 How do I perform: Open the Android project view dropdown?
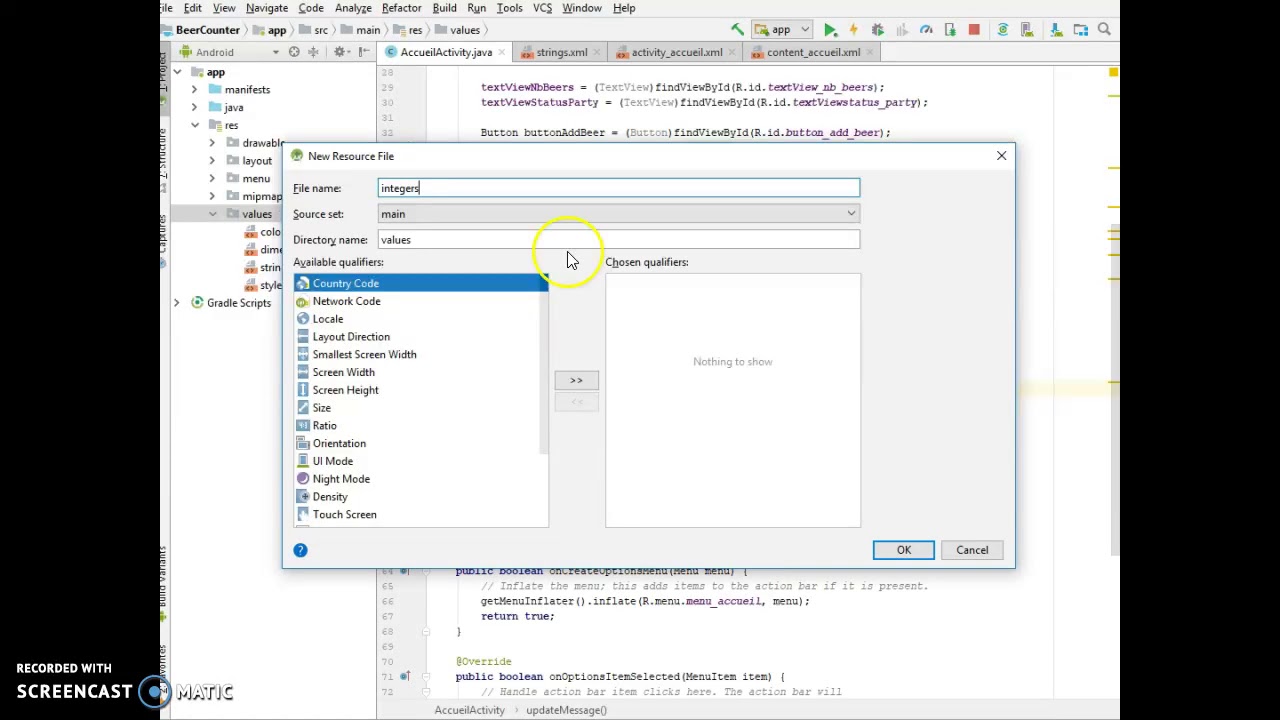click(x=230, y=52)
